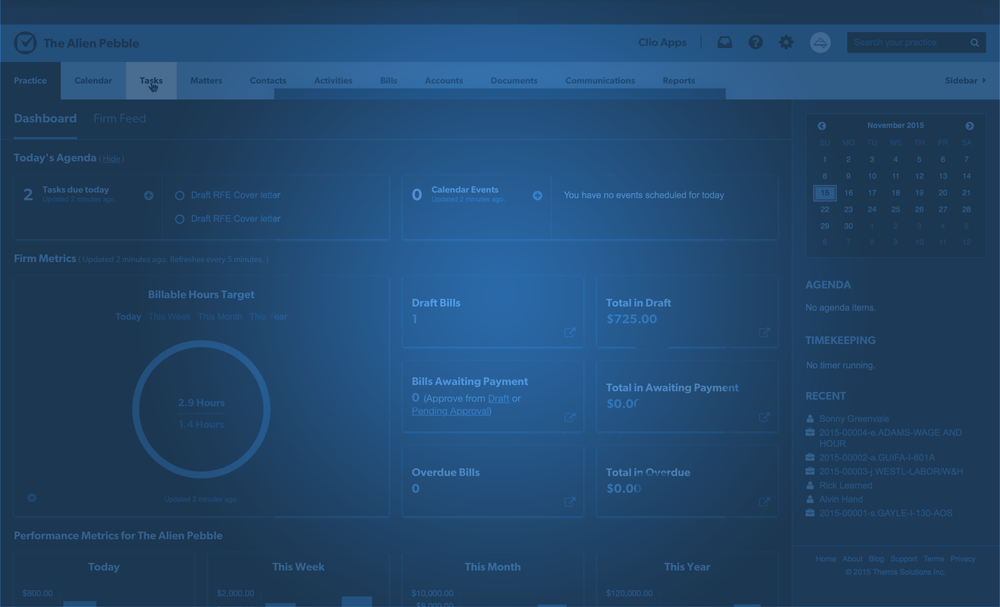Viewport: 1000px width, 607px height.
Task: Mark first Draft RFE Cover letter complete
Action: click(x=180, y=196)
